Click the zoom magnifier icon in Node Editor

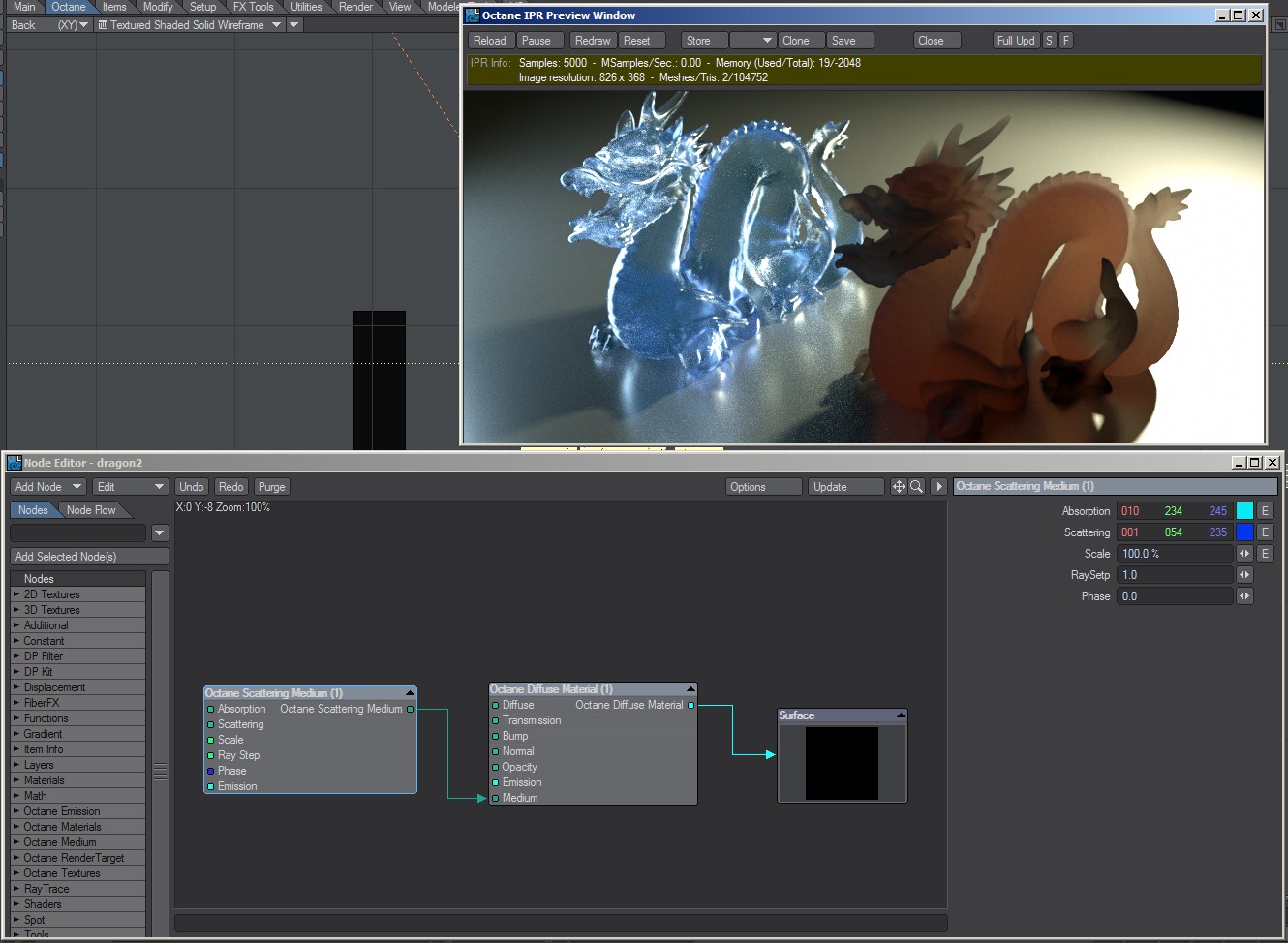point(916,487)
